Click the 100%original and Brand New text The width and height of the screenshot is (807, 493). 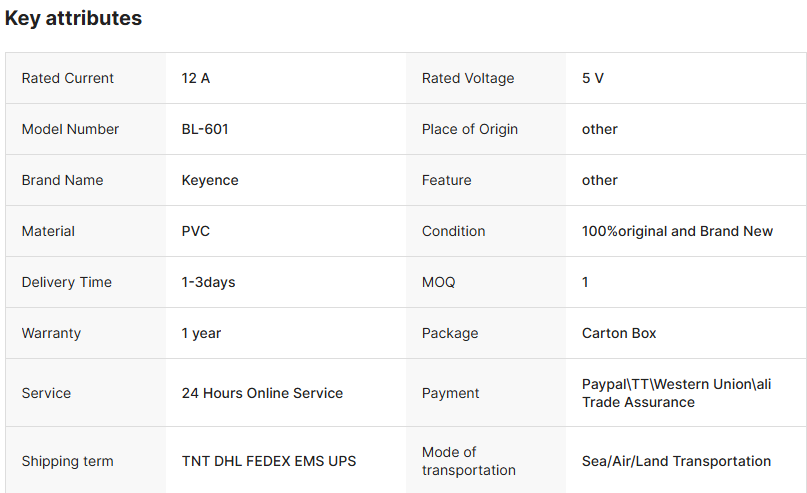(677, 231)
